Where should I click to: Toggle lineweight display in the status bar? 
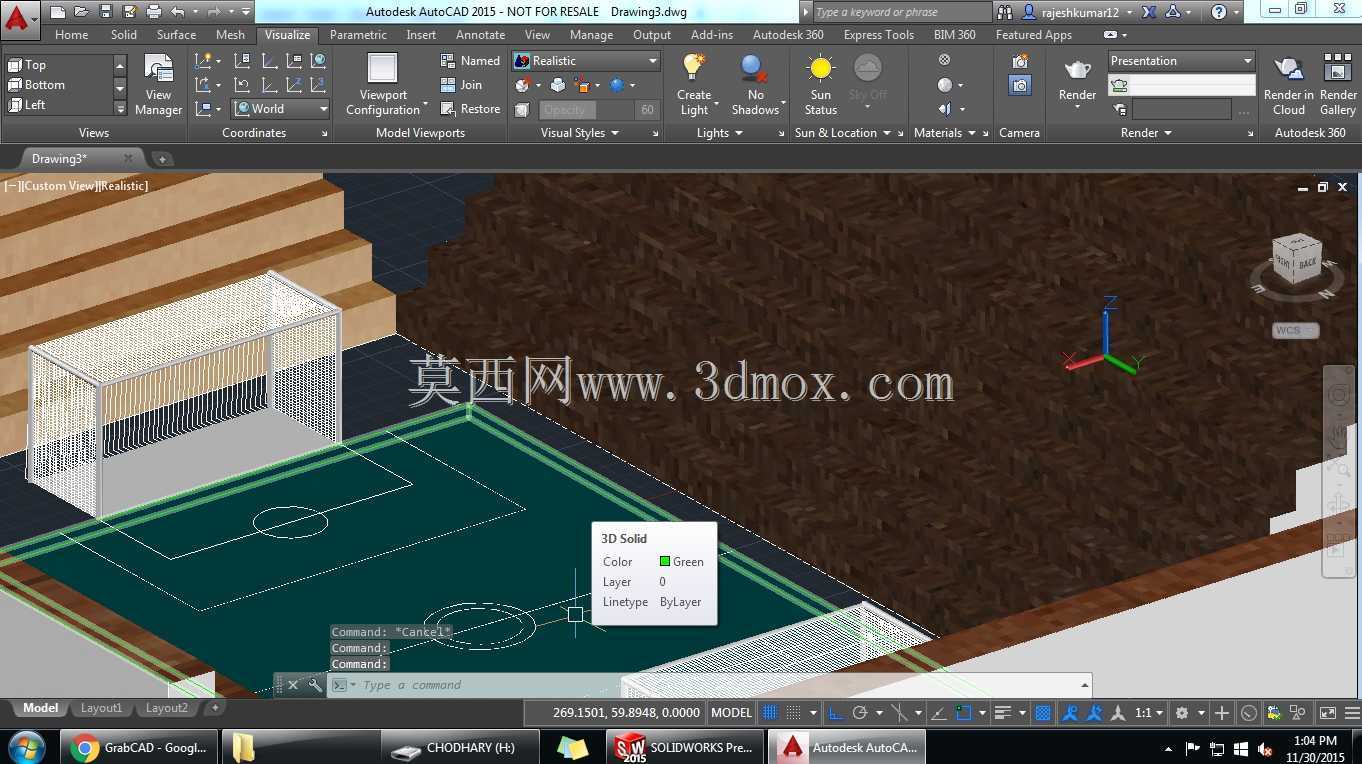point(1004,713)
